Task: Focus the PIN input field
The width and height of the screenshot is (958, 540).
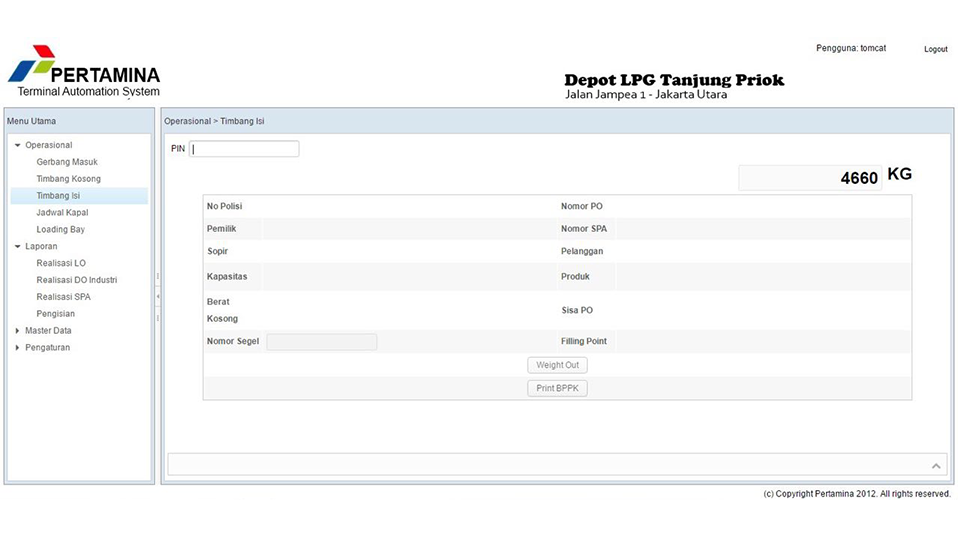Action: tap(244, 149)
